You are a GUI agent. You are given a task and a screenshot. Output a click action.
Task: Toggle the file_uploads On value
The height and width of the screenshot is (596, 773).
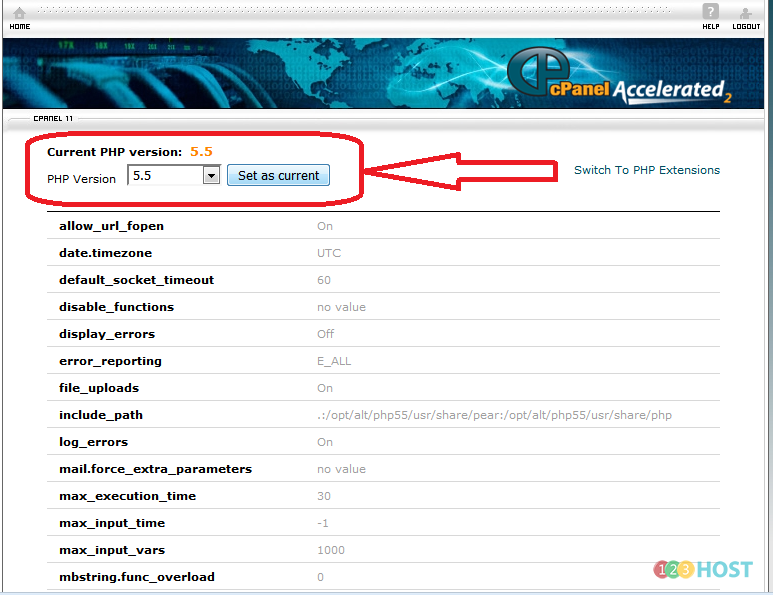coord(325,388)
